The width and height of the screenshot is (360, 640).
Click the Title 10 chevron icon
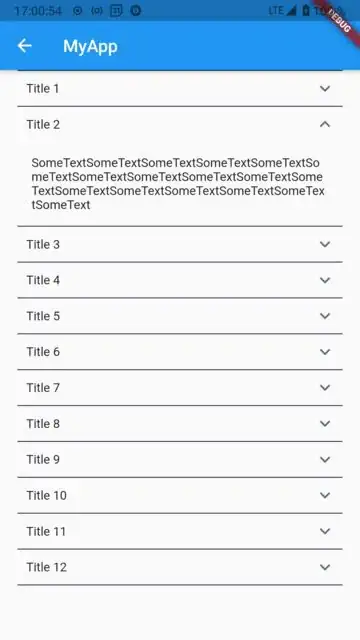coord(324,496)
